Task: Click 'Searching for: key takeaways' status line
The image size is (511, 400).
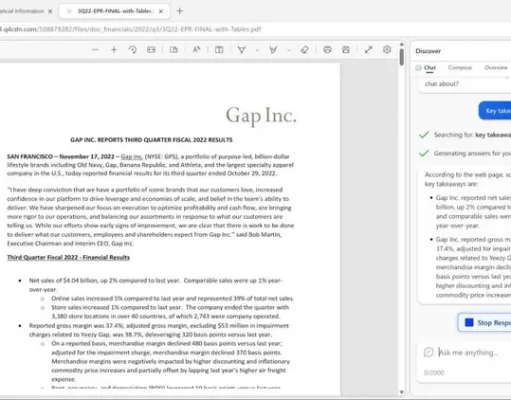Action: tap(472, 135)
